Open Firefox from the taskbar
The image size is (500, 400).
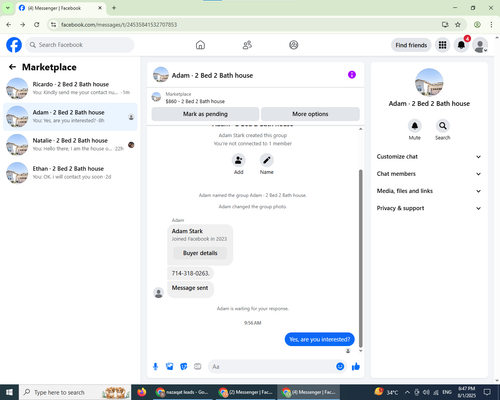142,392
